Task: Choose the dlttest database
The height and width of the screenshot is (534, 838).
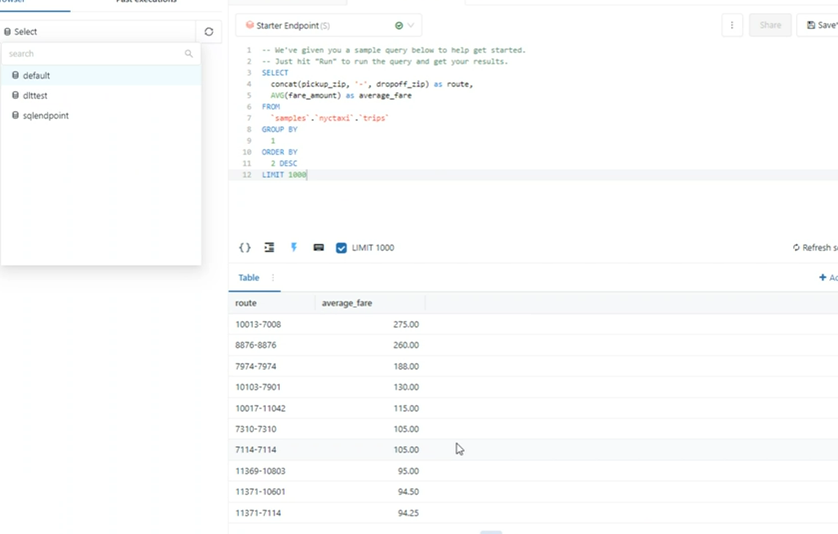Action: [36, 96]
